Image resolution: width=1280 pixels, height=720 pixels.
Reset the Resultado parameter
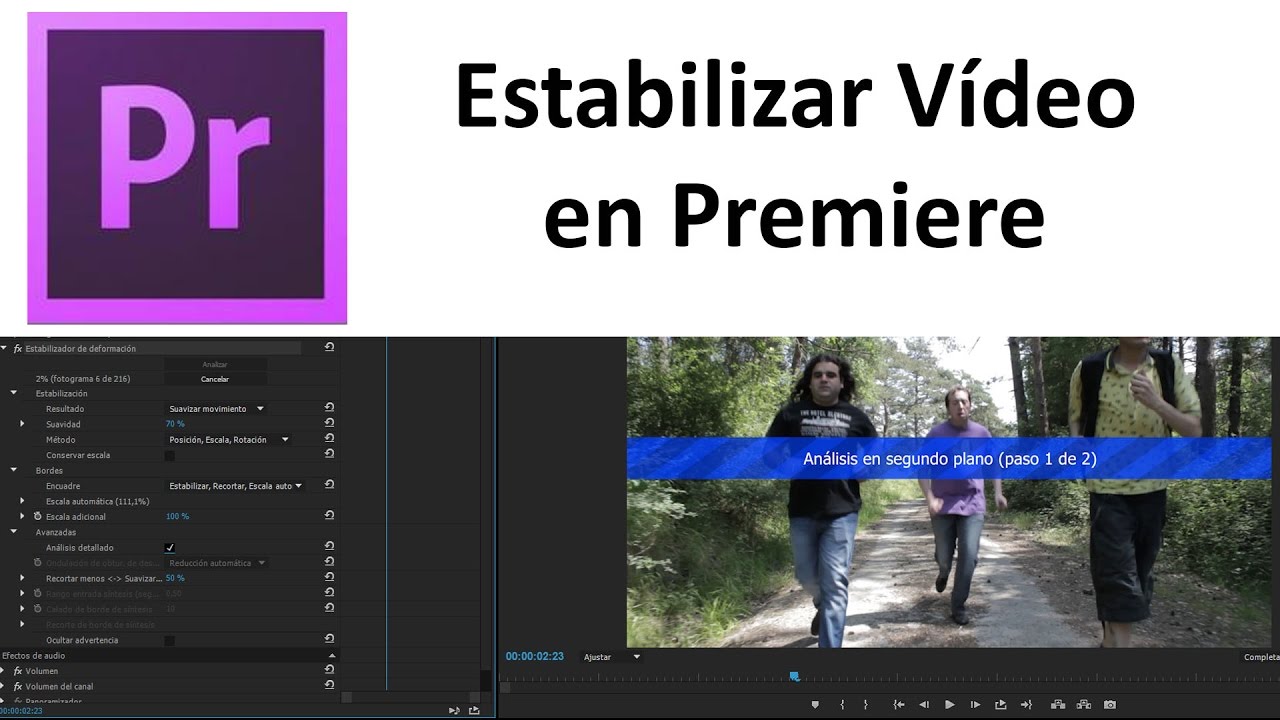pyautogui.click(x=329, y=408)
